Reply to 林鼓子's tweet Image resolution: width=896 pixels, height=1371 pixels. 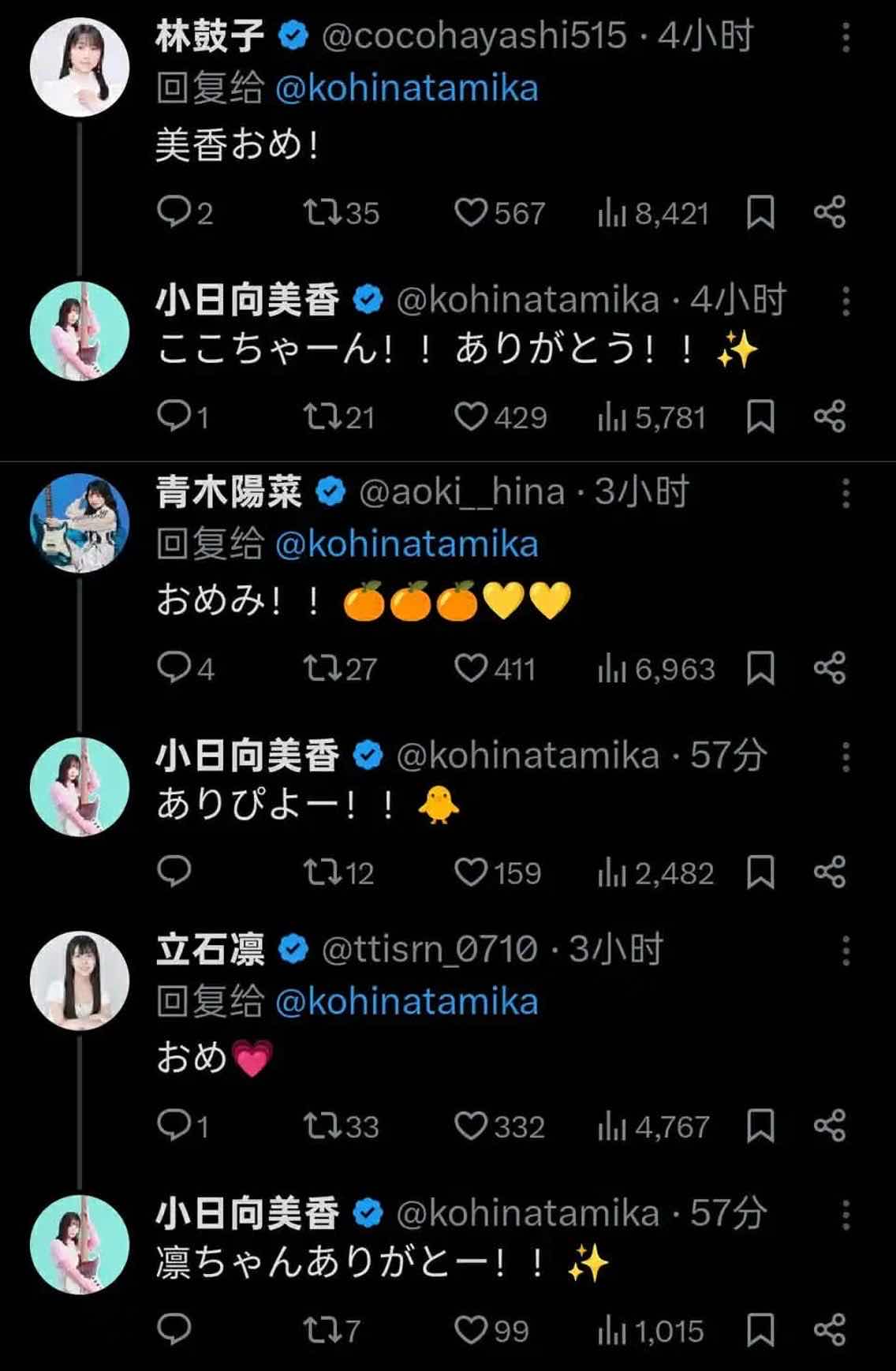[x=174, y=212]
